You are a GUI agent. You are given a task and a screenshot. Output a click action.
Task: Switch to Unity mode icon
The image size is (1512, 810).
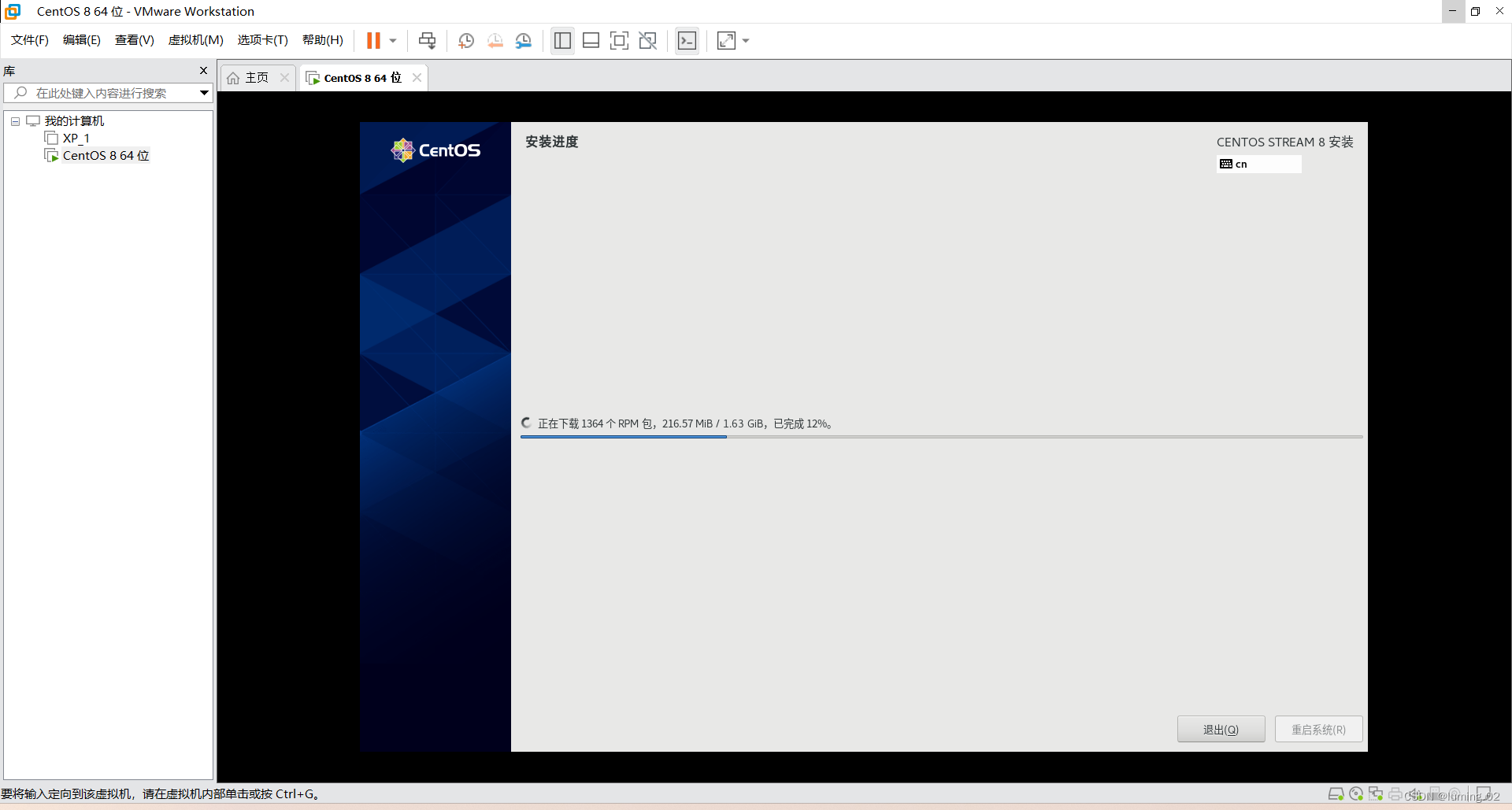click(x=647, y=40)
